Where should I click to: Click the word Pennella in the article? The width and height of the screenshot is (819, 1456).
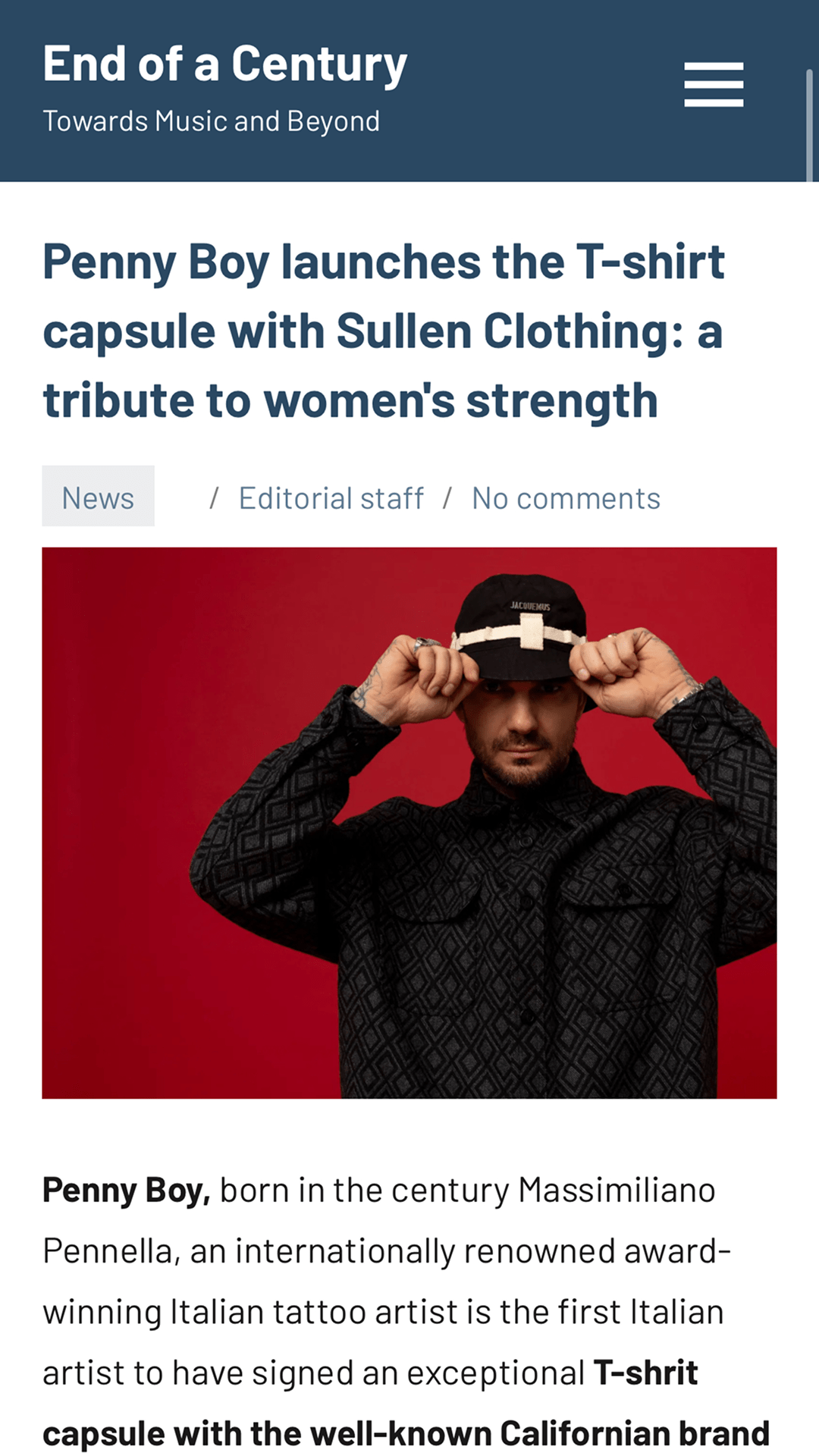(x=111, y=1250)
